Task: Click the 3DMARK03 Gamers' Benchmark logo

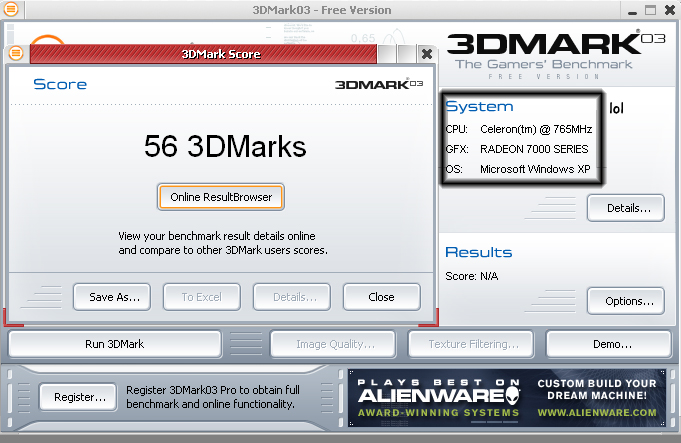Action: click(x=556, y=54)
